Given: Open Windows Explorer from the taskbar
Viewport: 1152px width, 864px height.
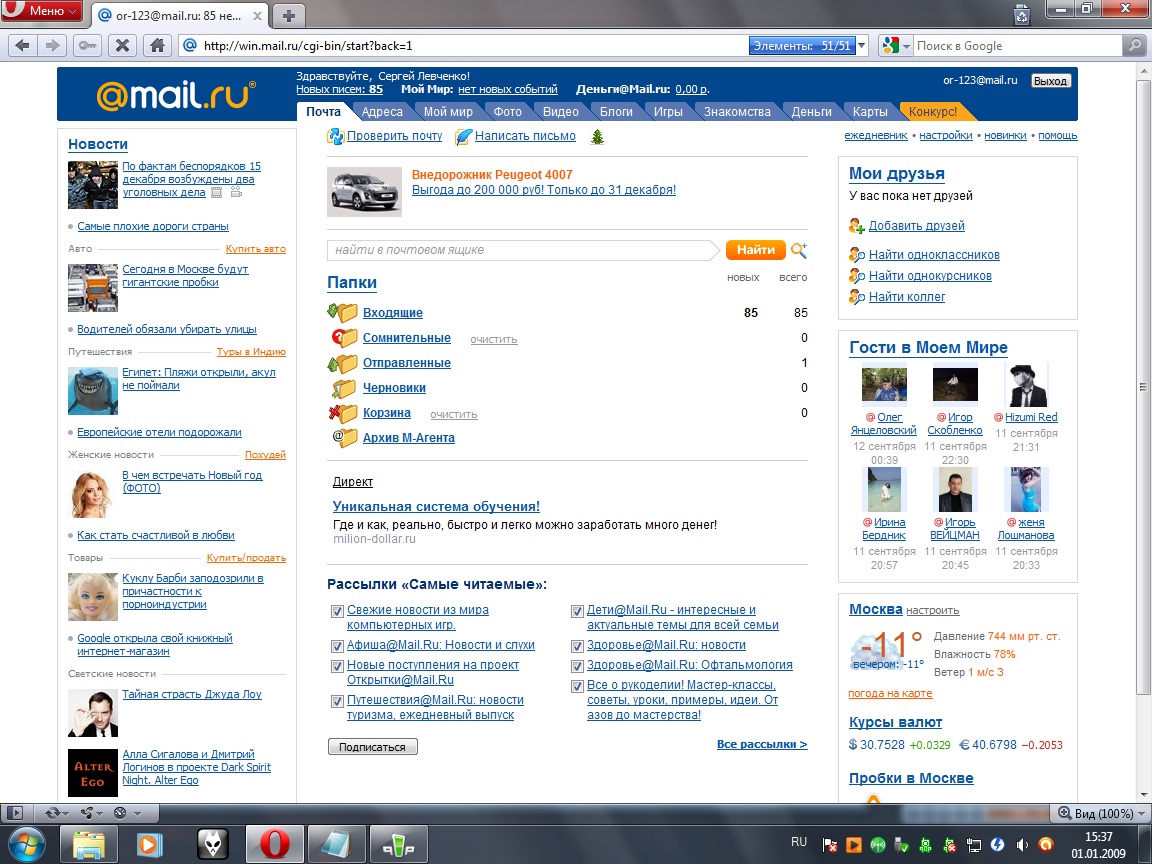Looking at the screenshot, I should (88, 844).
